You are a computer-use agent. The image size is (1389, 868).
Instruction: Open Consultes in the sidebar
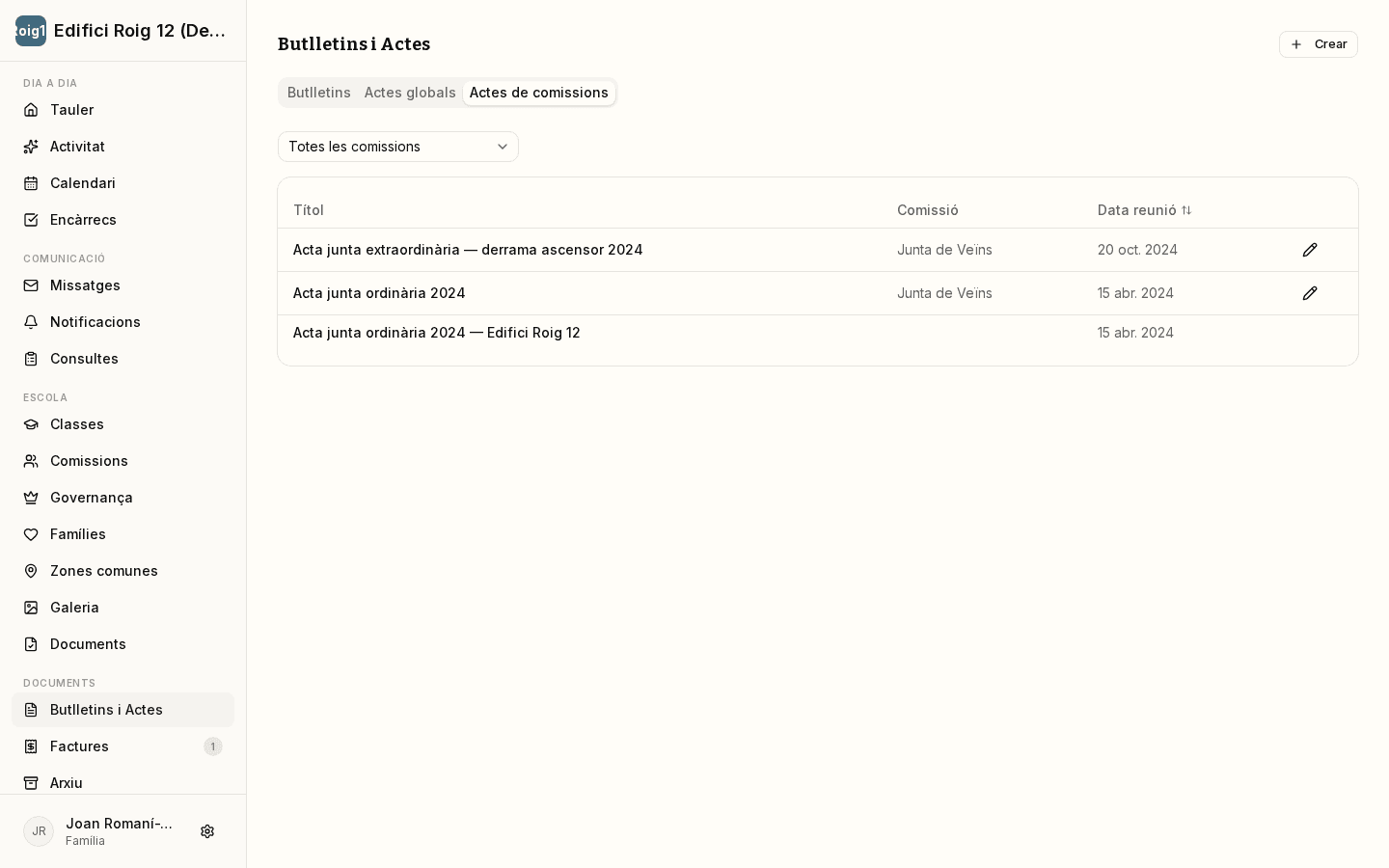point(123,359)
